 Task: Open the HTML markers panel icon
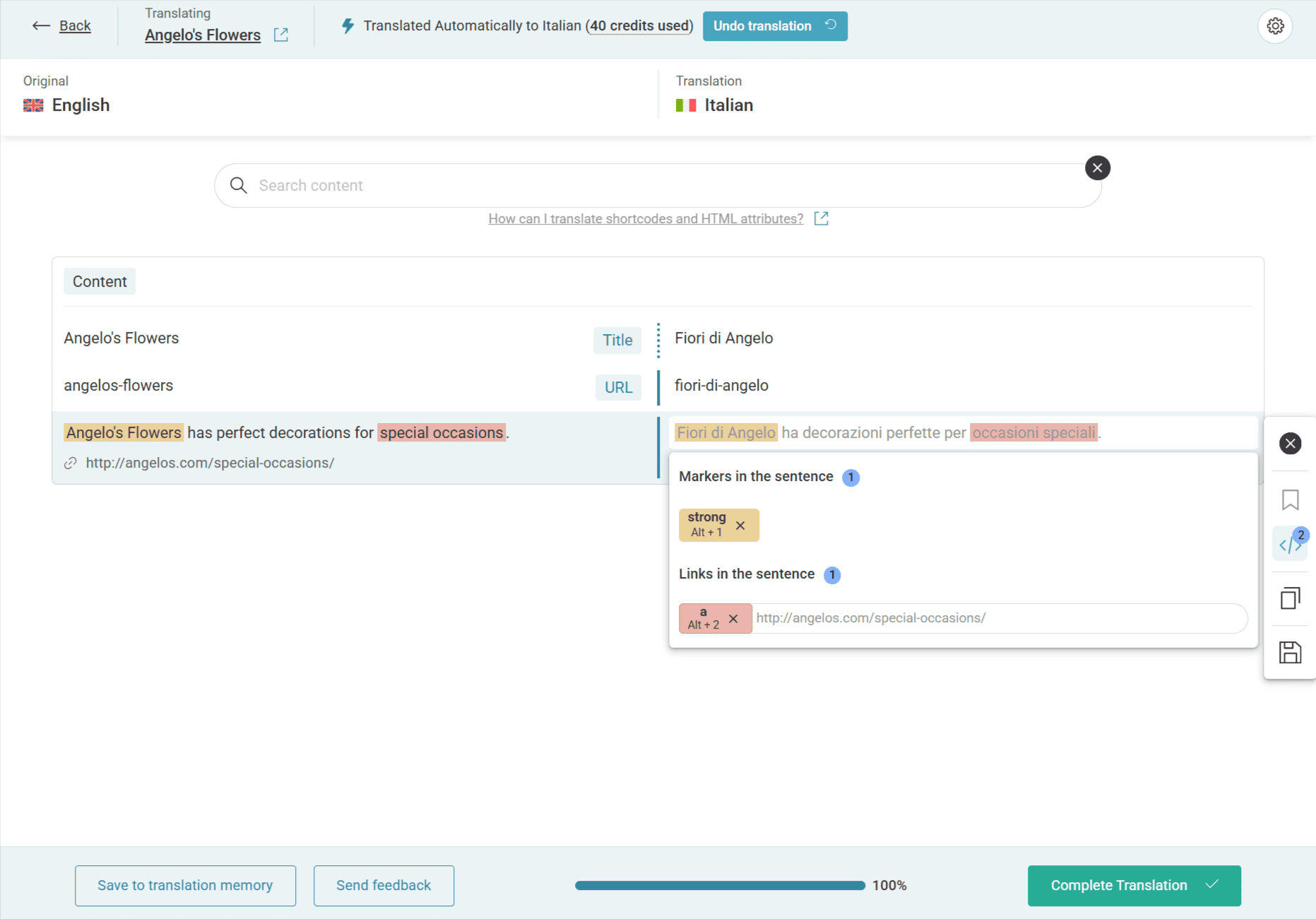(x=1289, y=544)
